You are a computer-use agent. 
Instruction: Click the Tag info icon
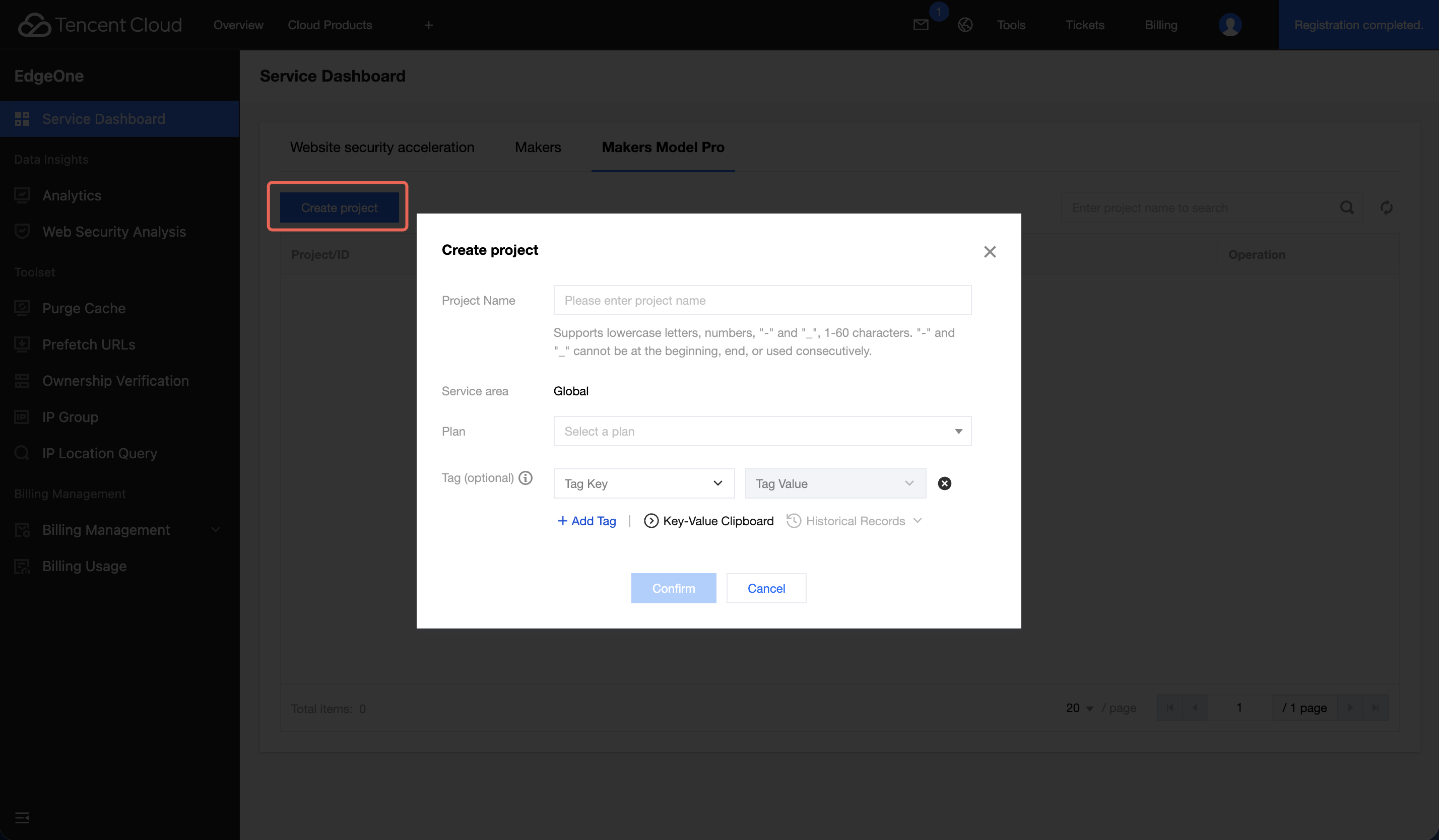pos(526,477)
